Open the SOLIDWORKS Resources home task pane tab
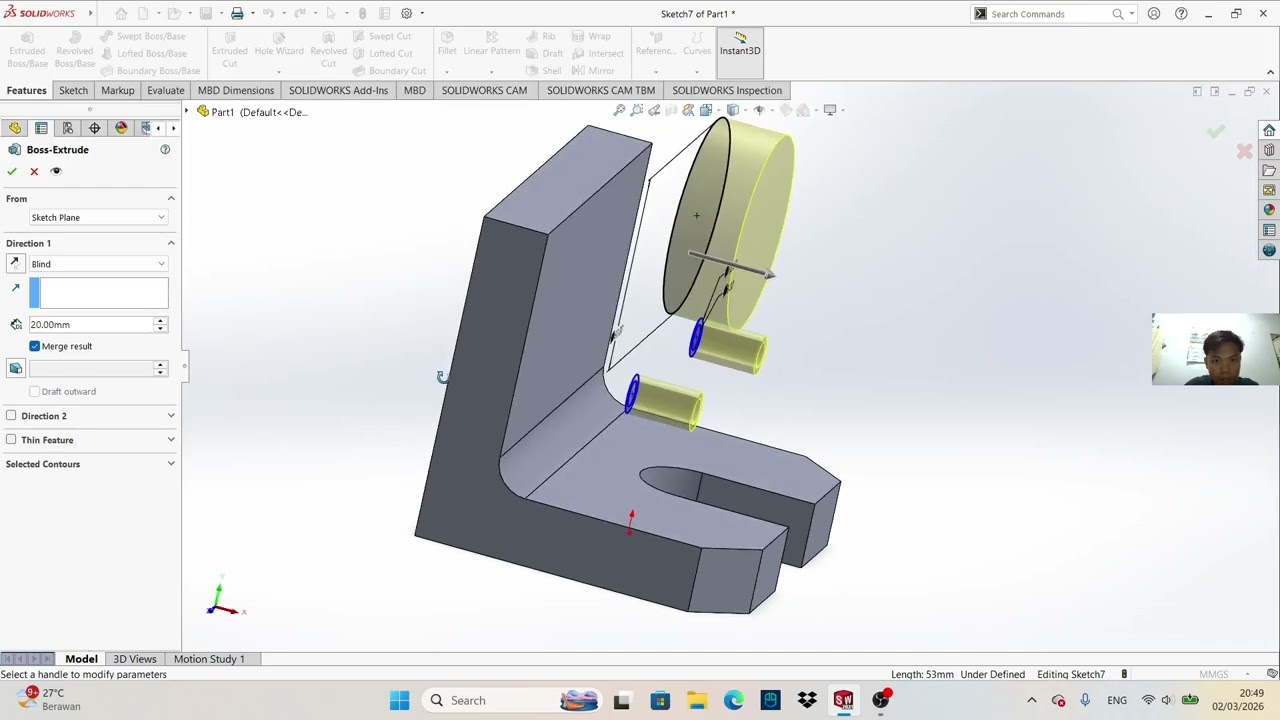The image size is (1280, 720). 1269,131
